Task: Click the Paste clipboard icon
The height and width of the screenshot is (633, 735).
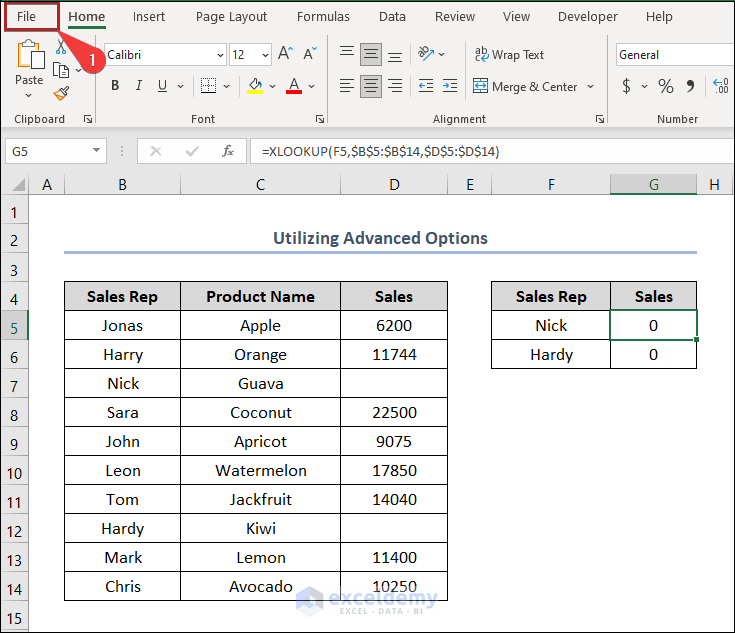Action: [30, 56]
